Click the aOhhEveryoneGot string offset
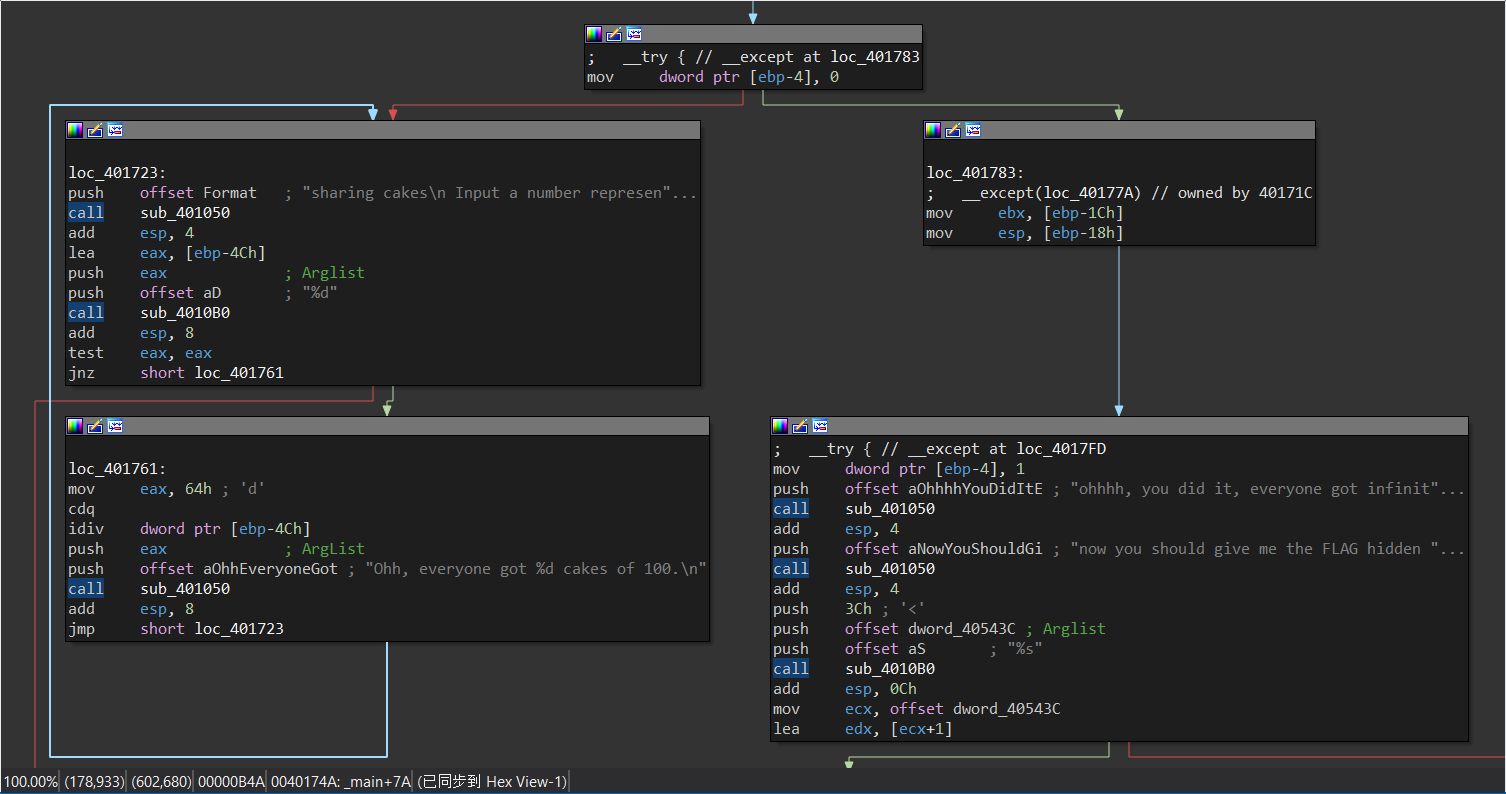Screen dimensions: 1506x794 (x=270, y=569)
